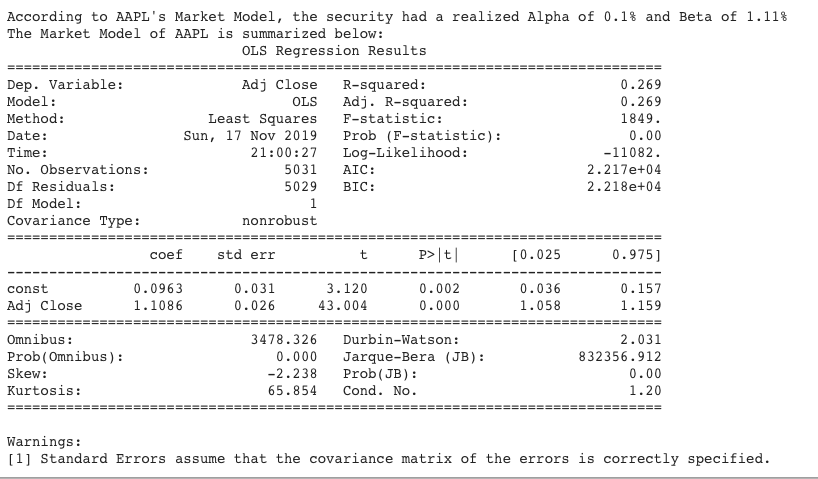Select the Jarque-Bera value 832356.912
818x479 pixels.
coord(620,356)
